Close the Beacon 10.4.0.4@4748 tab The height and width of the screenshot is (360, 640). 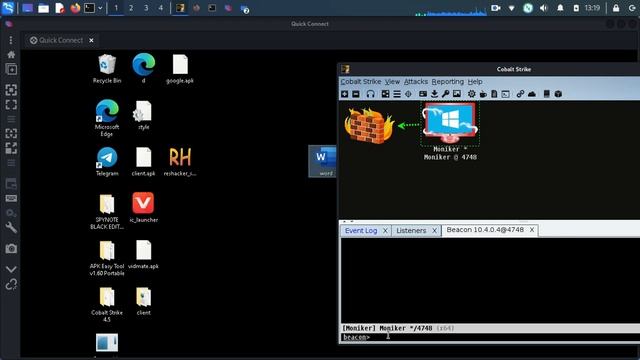(532, 230)
